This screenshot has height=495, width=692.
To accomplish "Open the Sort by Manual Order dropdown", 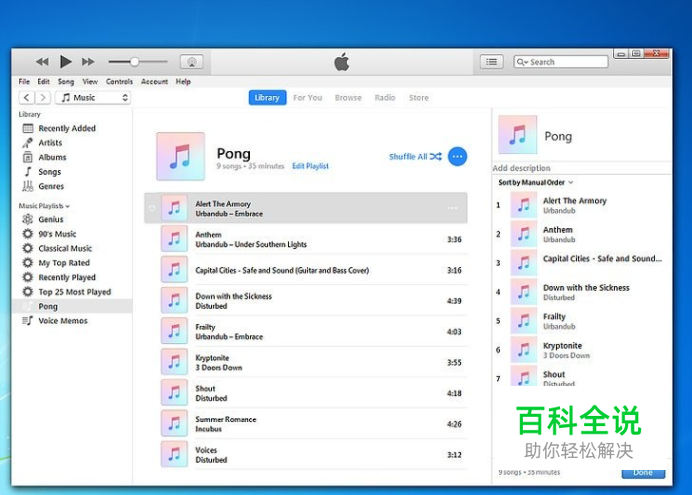I will coord(535,183).
